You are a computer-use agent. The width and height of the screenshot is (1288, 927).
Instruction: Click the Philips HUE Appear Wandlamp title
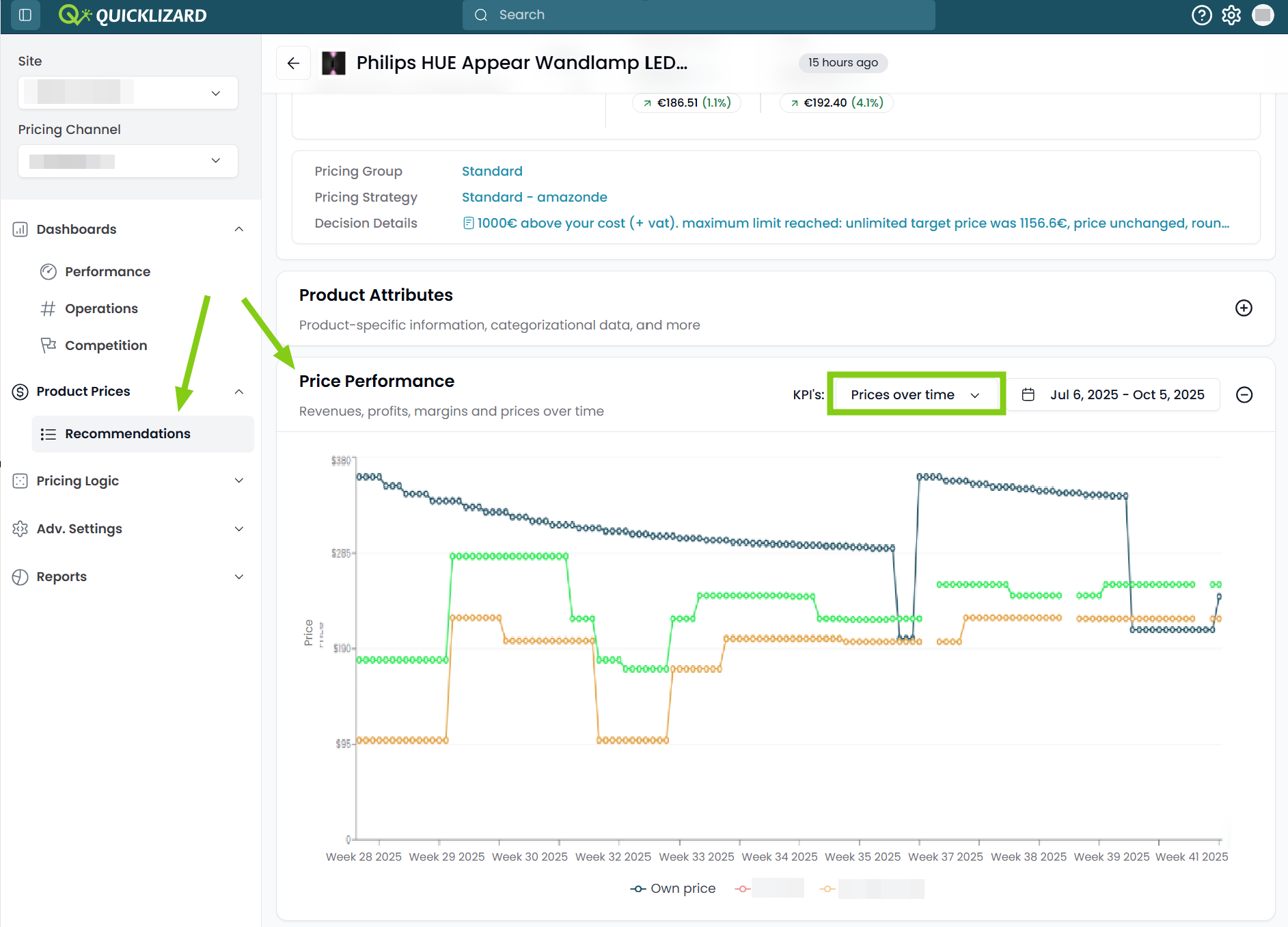pyautogui.click(x=522, y=63)
